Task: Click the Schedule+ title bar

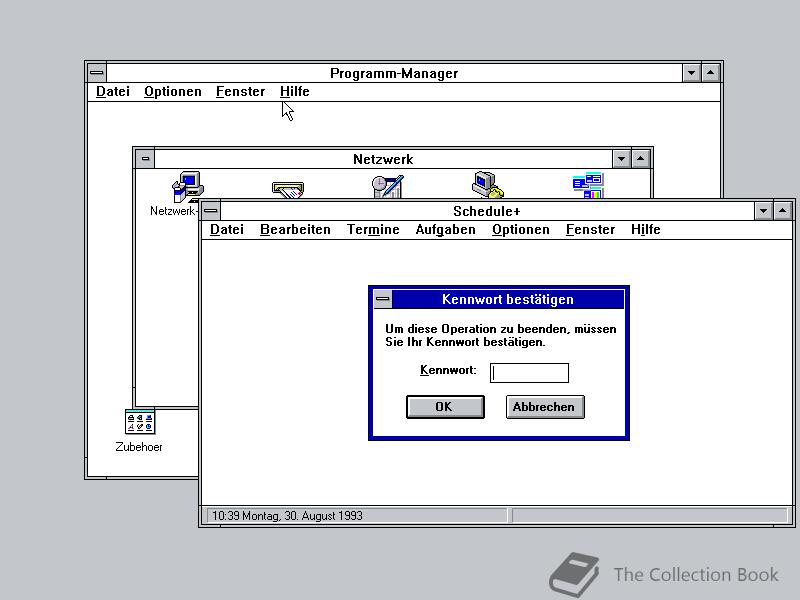Action: pos(487,211)
